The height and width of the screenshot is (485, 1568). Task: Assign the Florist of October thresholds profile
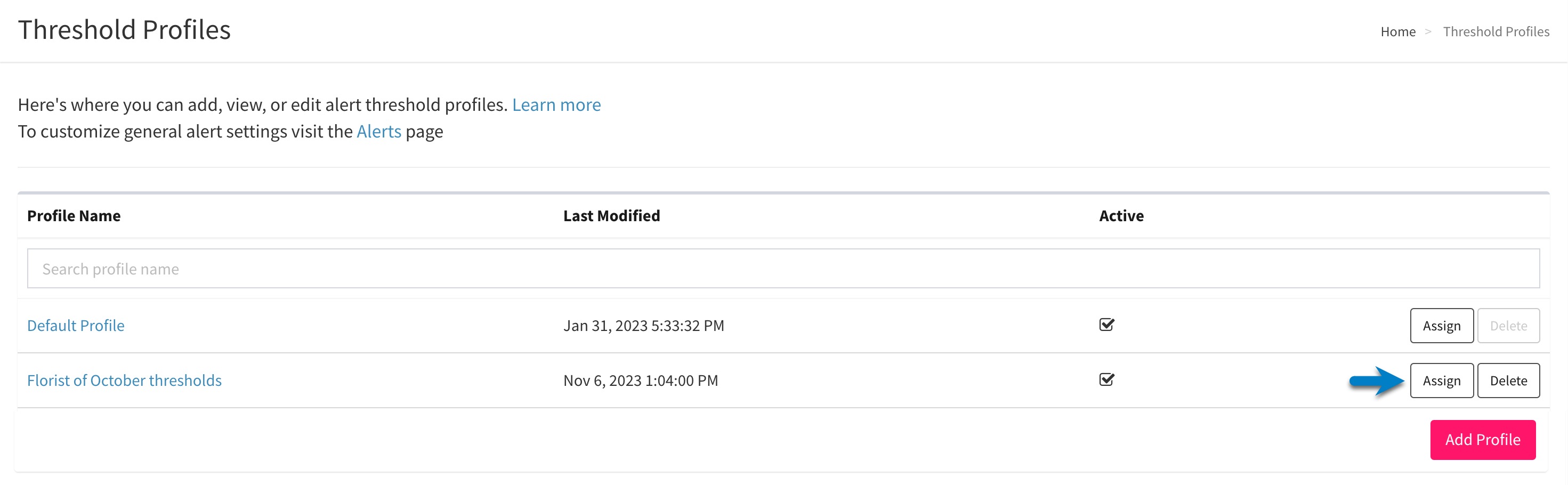coord(1441,381)
